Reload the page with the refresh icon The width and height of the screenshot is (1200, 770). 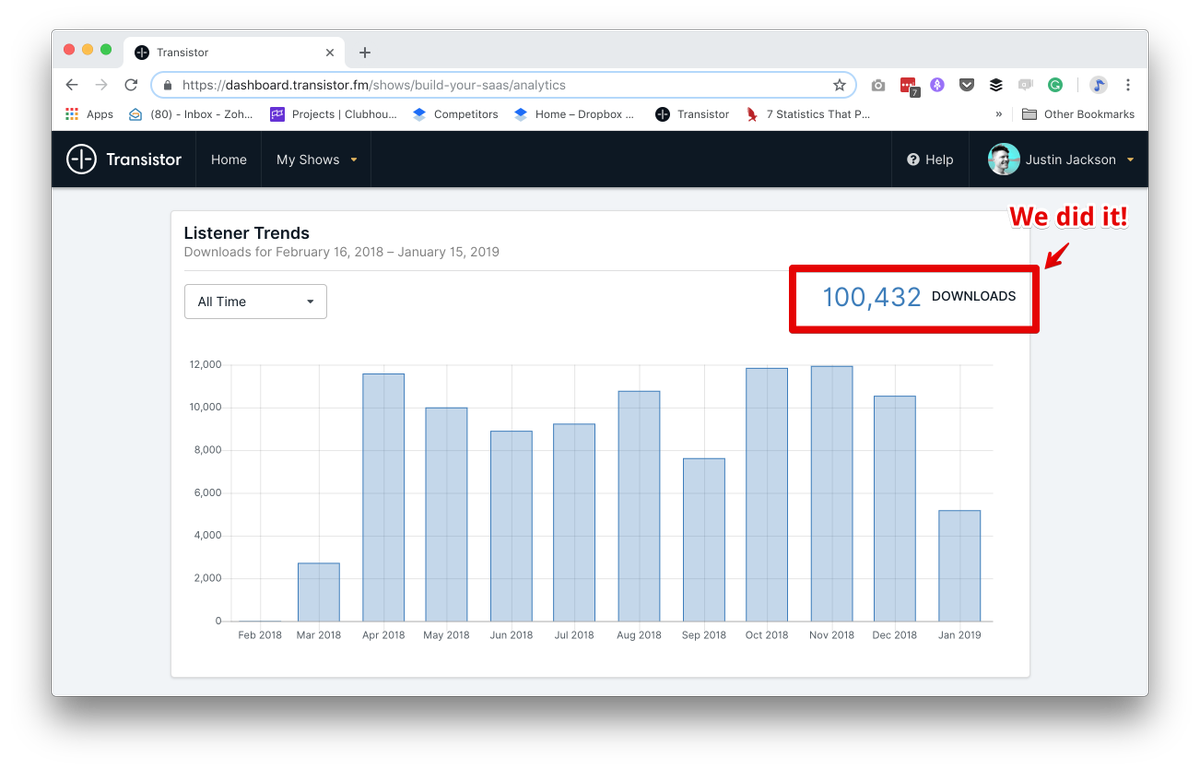pyautogui.click(x=131, y=85)
